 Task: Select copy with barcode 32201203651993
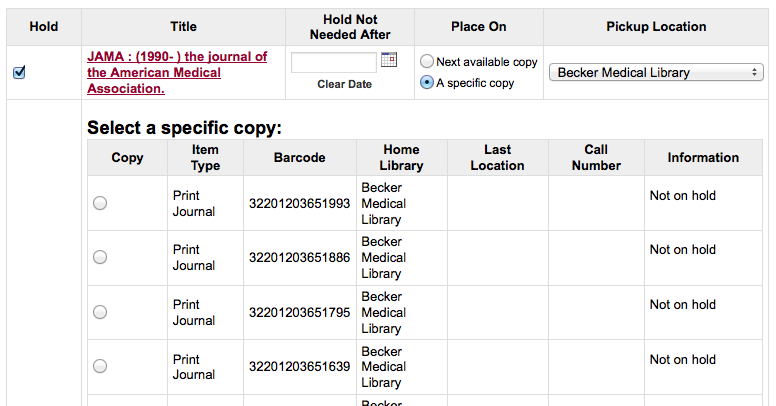[100, 203]
